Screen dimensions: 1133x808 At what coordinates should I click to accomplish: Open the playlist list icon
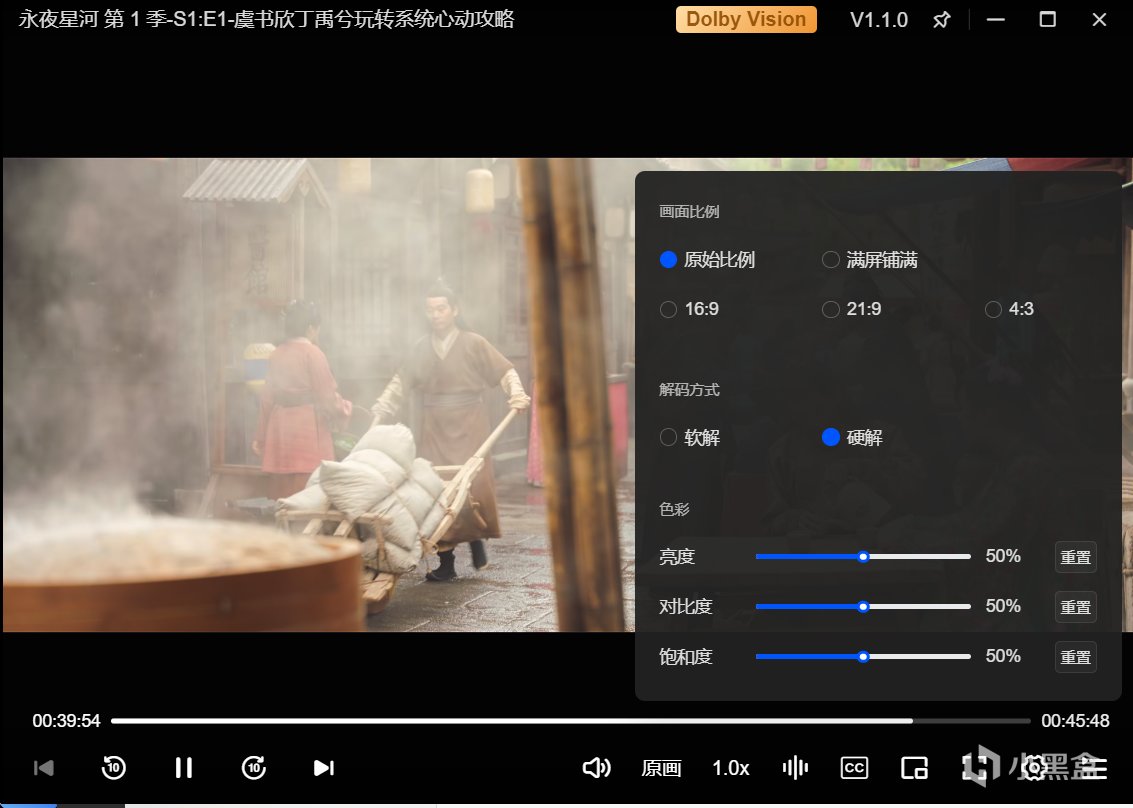coord(1094,768)
